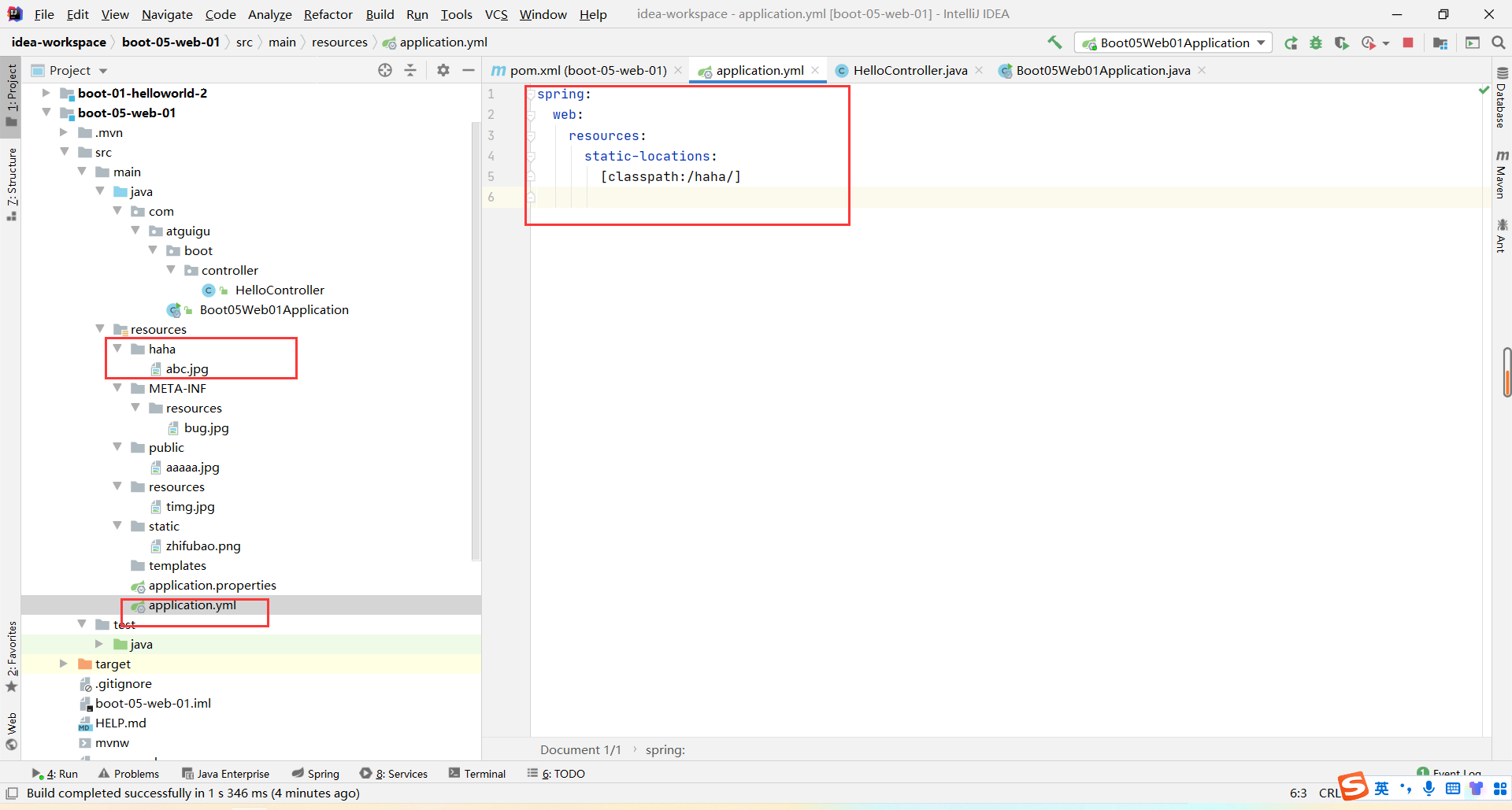The height and width of the screenshot is (810, 1512).
Task: Open the Refactor menu
Action: coord(328,14)
